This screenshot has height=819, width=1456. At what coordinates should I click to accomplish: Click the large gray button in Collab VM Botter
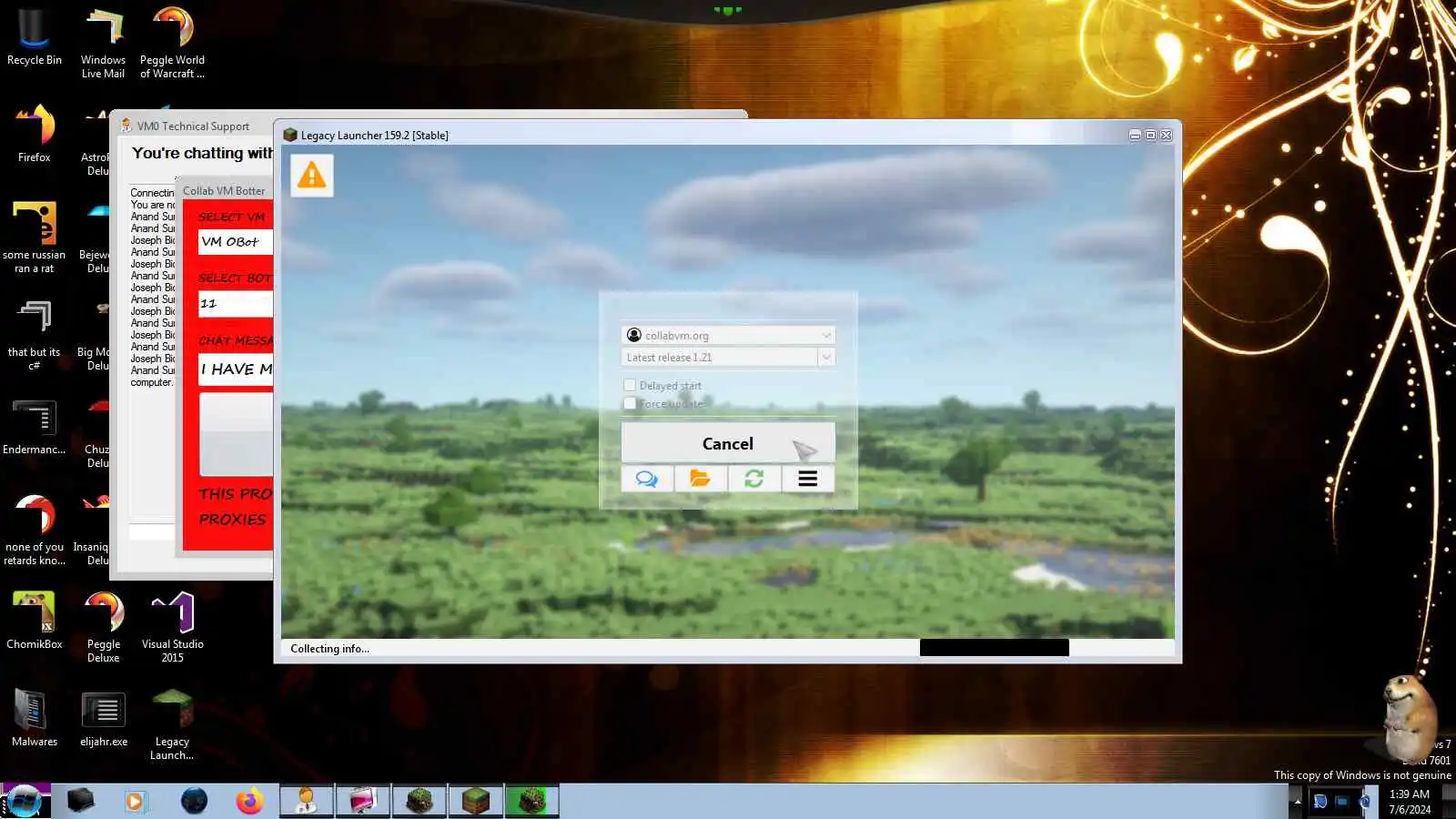236,435
